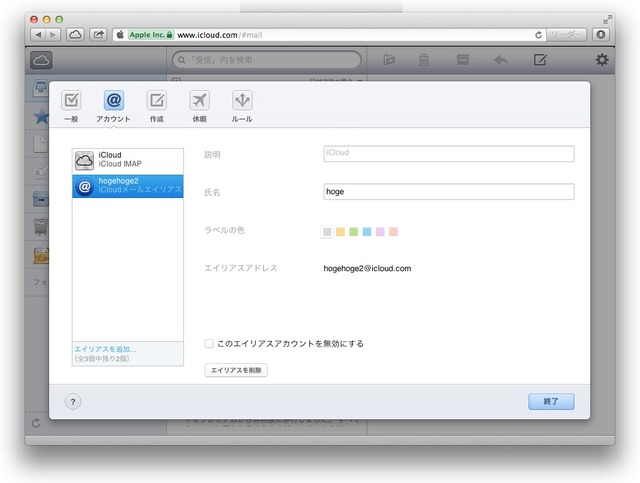Screen dimensions: 640x483
Task: Choose the yellow label color swatch
Action: pos(340,232)
